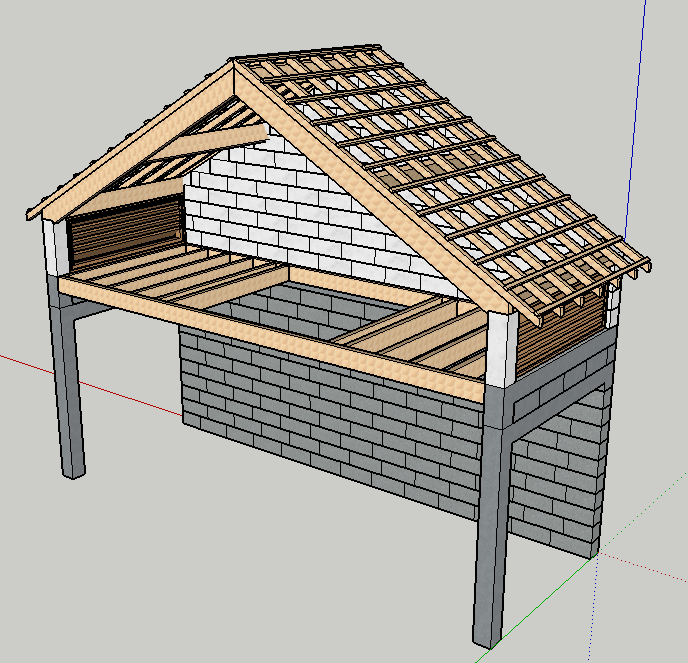Click the white post atop the left column
The width and height of the screenshot is (688, 663).
56,247
